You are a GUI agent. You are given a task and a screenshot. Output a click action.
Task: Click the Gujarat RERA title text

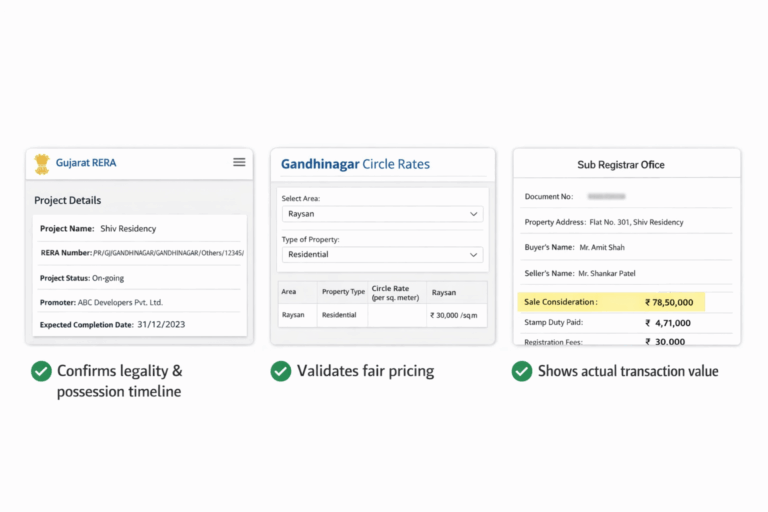(86, 163)
